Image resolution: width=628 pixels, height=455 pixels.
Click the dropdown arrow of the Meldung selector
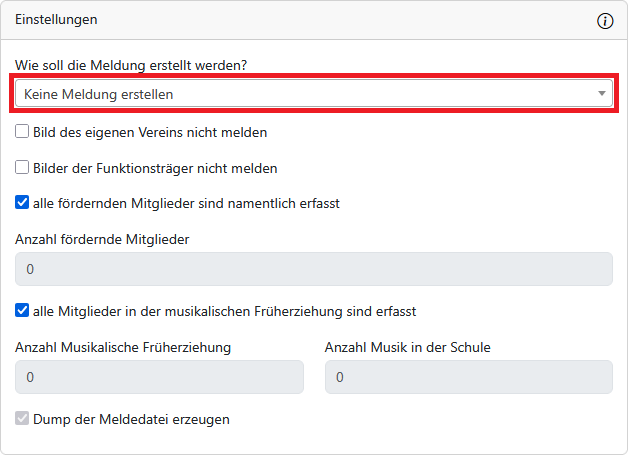(602, 94)
